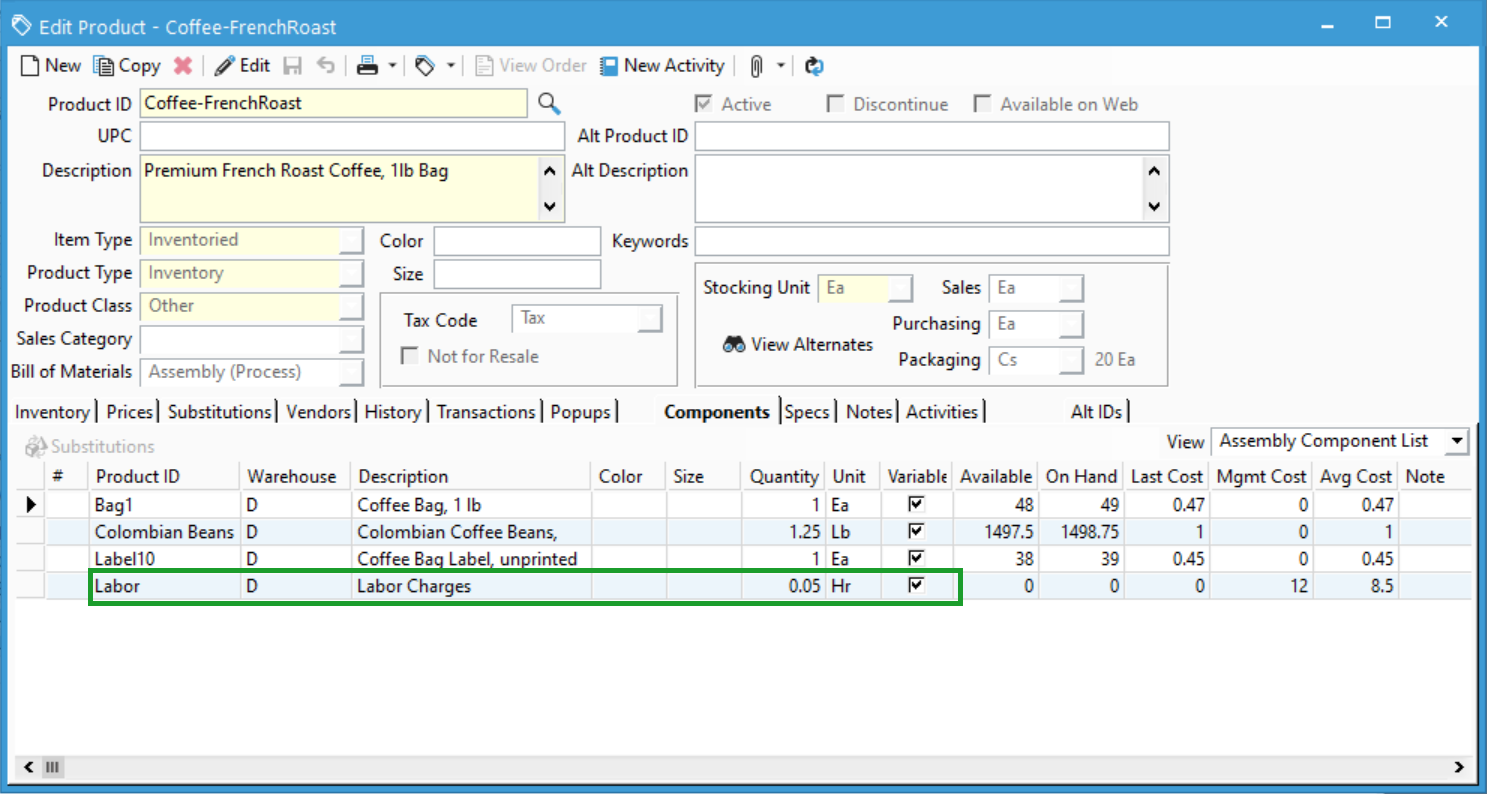Click Description scroll down arrow
This screenshot has height=794, width=1487.
pos(549,207)
